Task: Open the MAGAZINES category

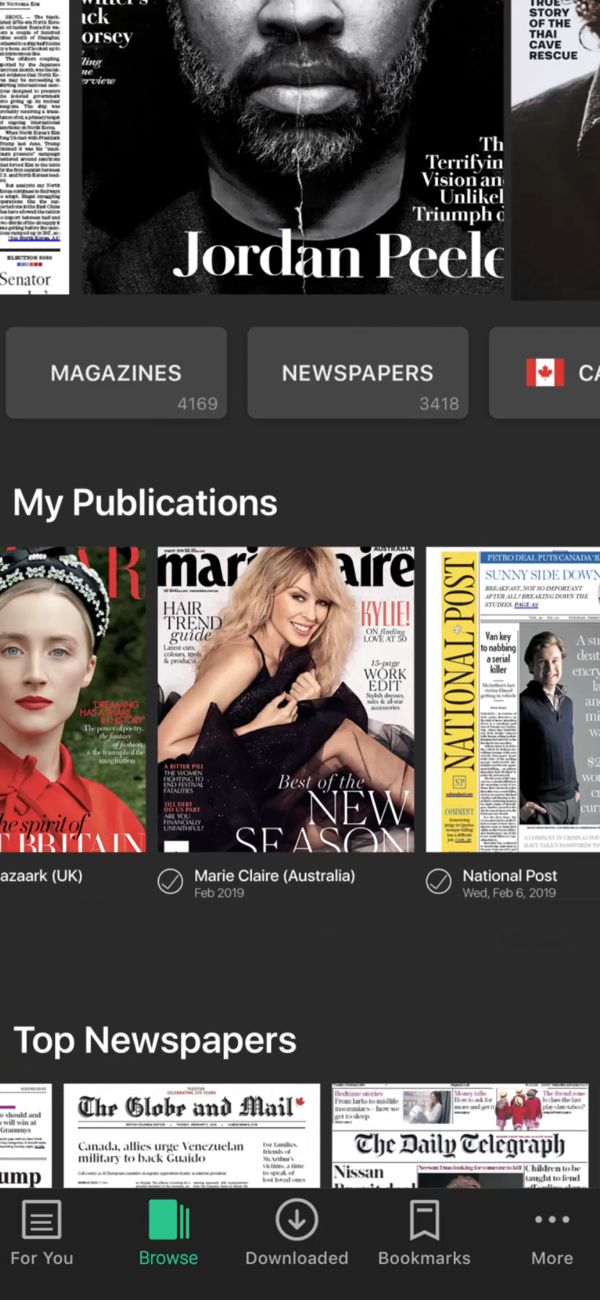Action: pos(116,373)
